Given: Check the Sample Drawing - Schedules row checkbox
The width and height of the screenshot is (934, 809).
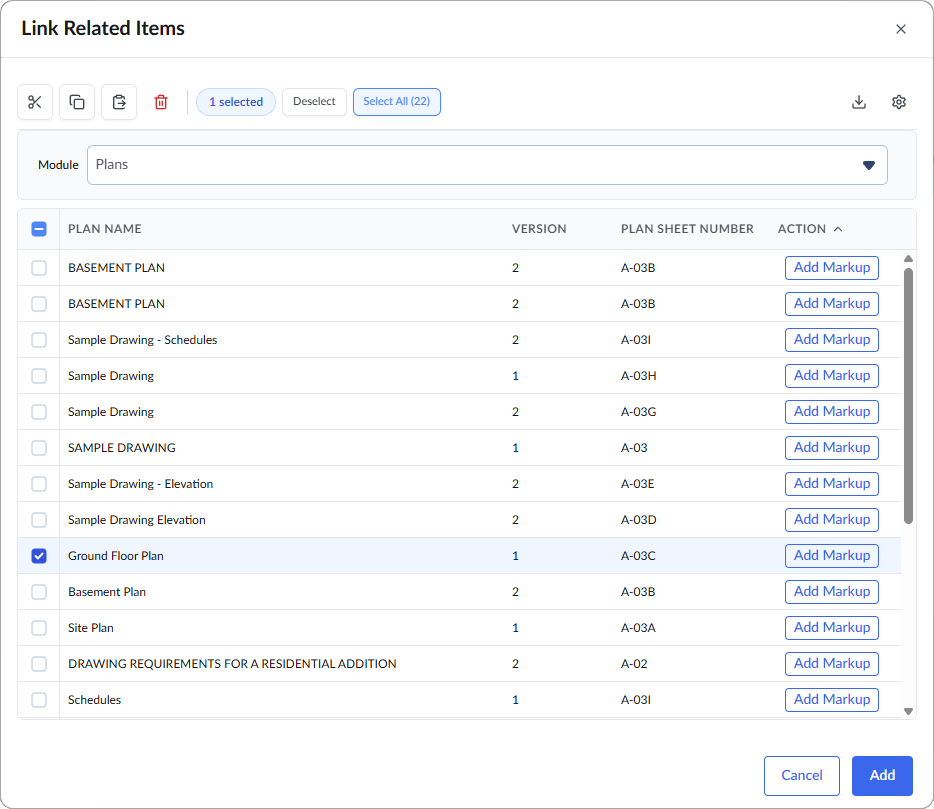Looking at the screenshot, I should click(x=39, y=340).
